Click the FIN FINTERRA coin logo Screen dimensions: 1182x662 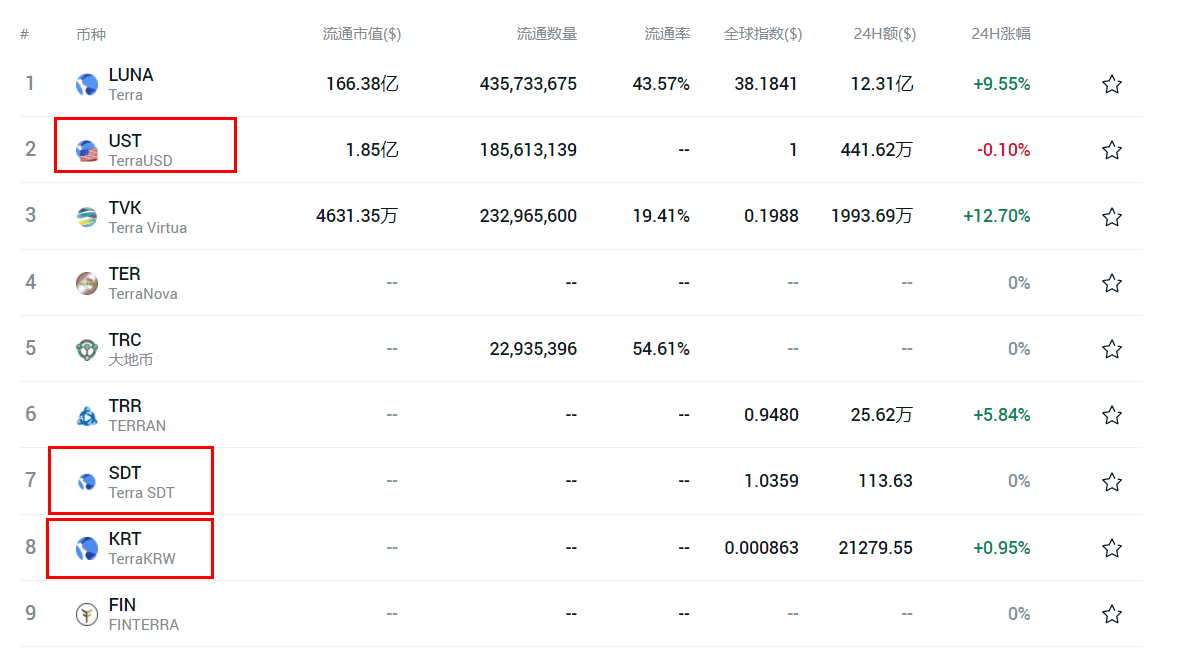87,614
